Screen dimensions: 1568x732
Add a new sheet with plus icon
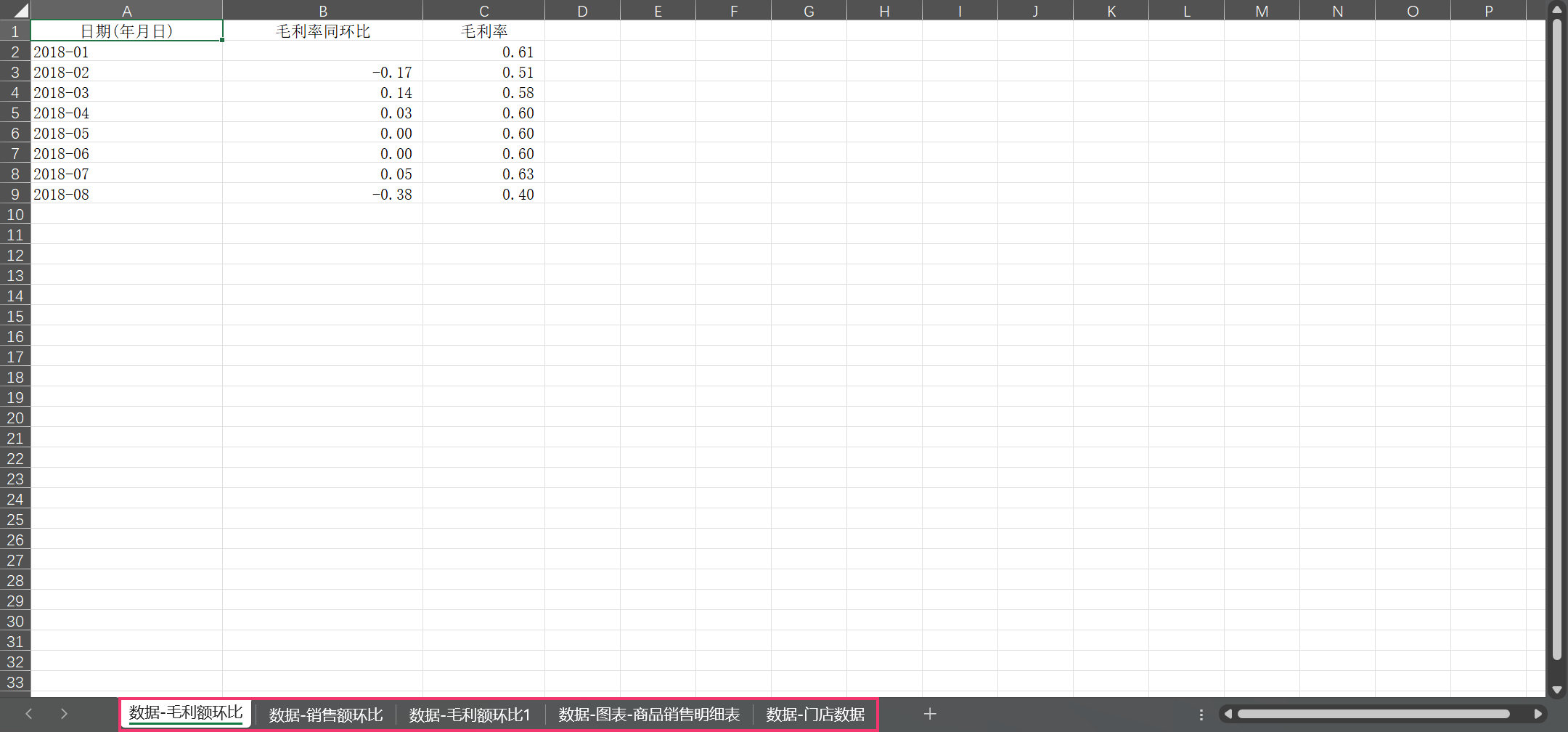click(930, 714)
